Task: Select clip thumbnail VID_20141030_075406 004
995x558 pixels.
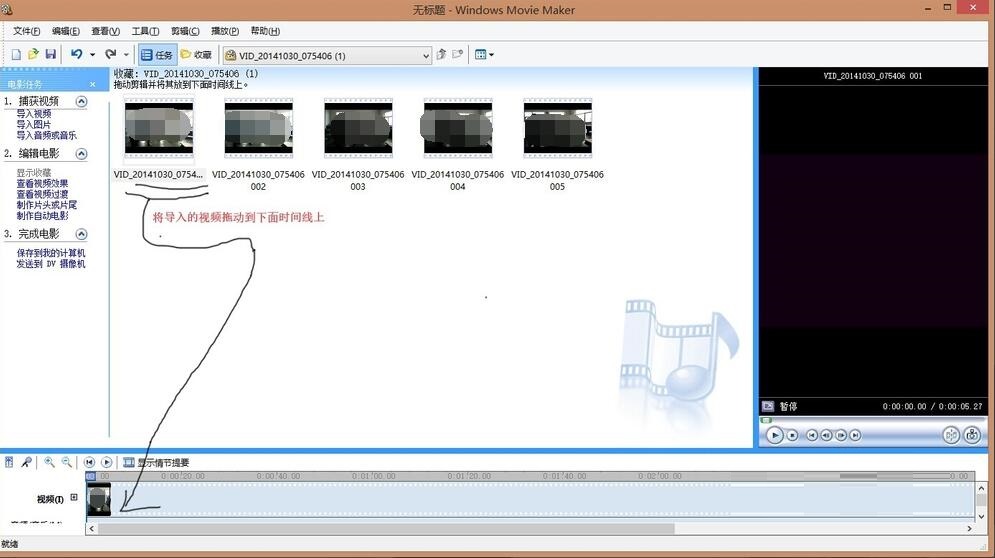Action: (458, 129)
